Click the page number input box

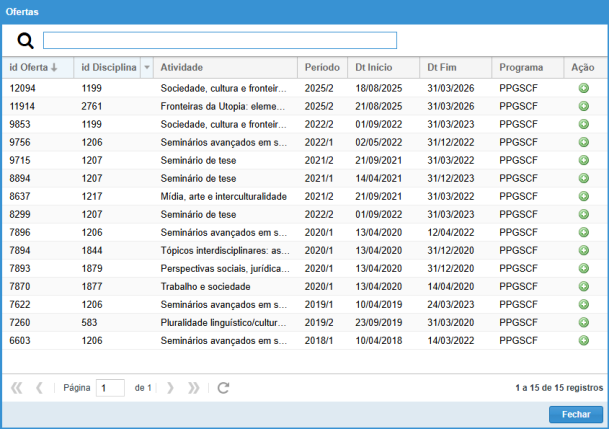coord(110,388)
